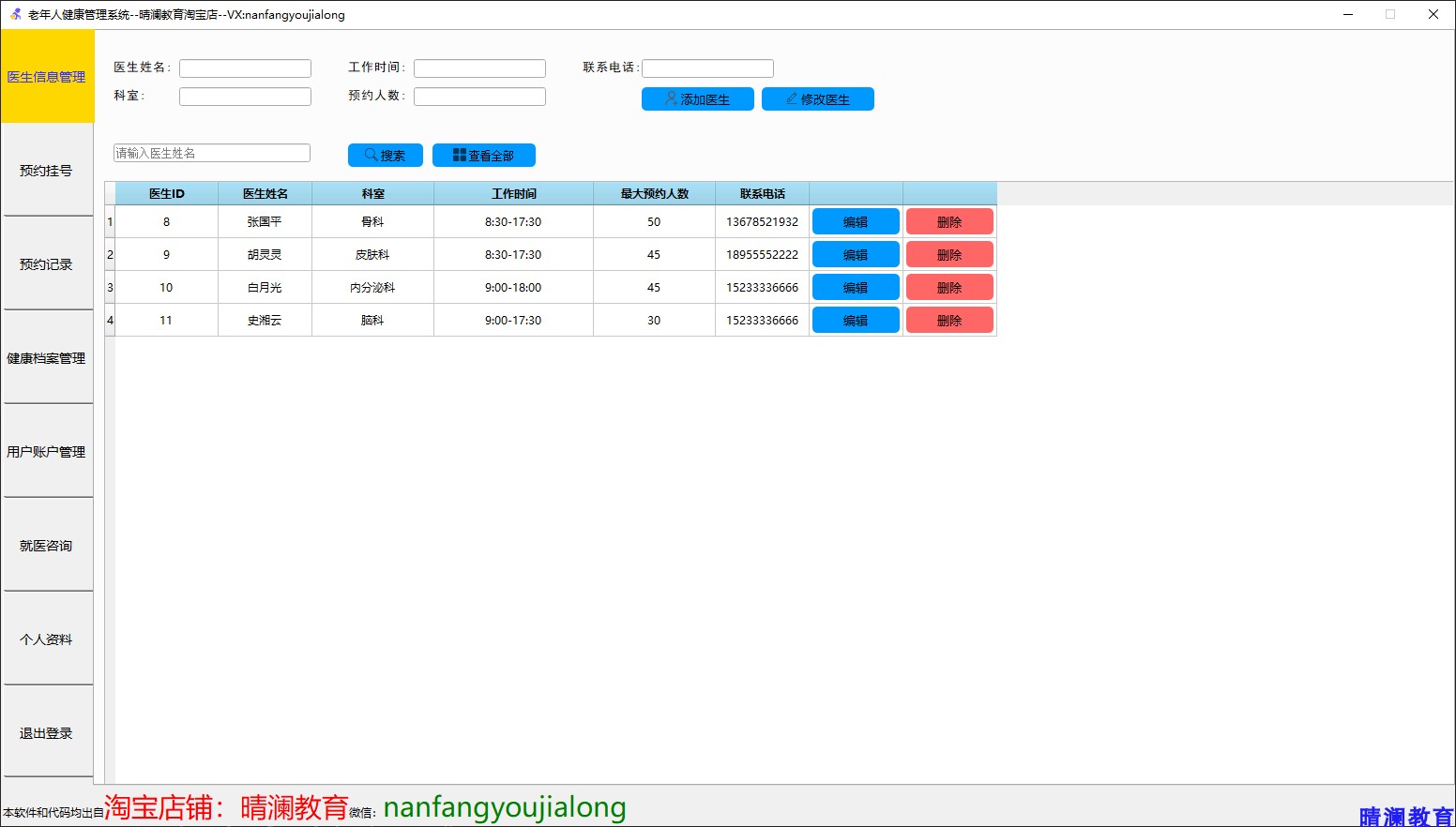This screenshot has height=827, width=1456.
Task: Delete the 白月光 row
Action: pos(949,288)
